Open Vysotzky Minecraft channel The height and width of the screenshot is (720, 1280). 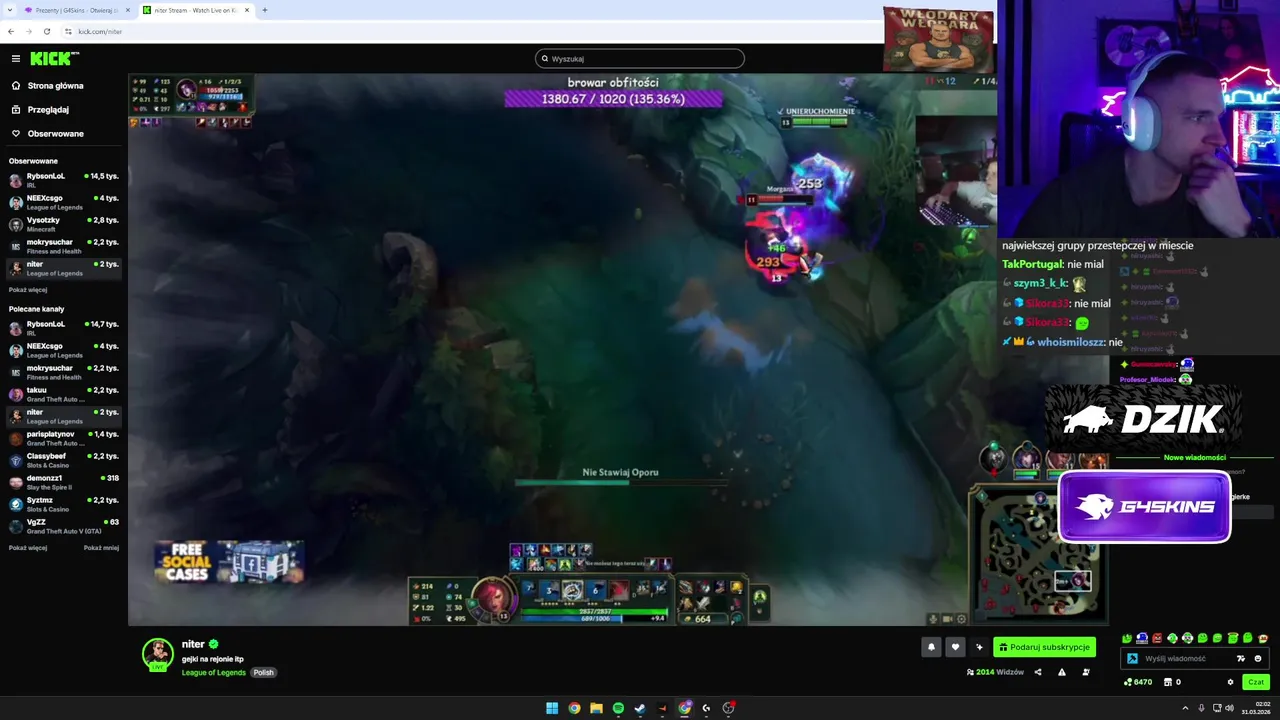(64, 224)
